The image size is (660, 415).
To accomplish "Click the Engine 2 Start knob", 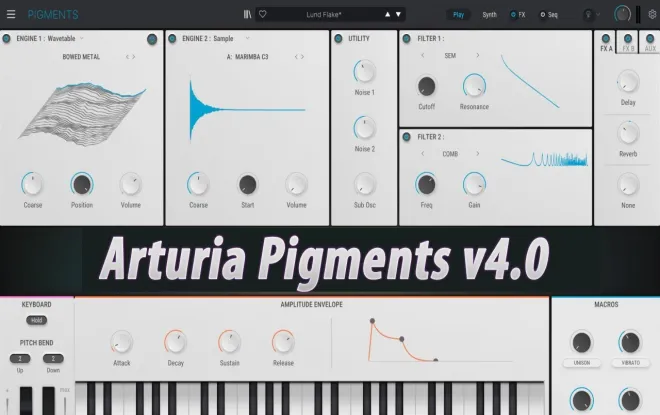I will coord(248,184).
